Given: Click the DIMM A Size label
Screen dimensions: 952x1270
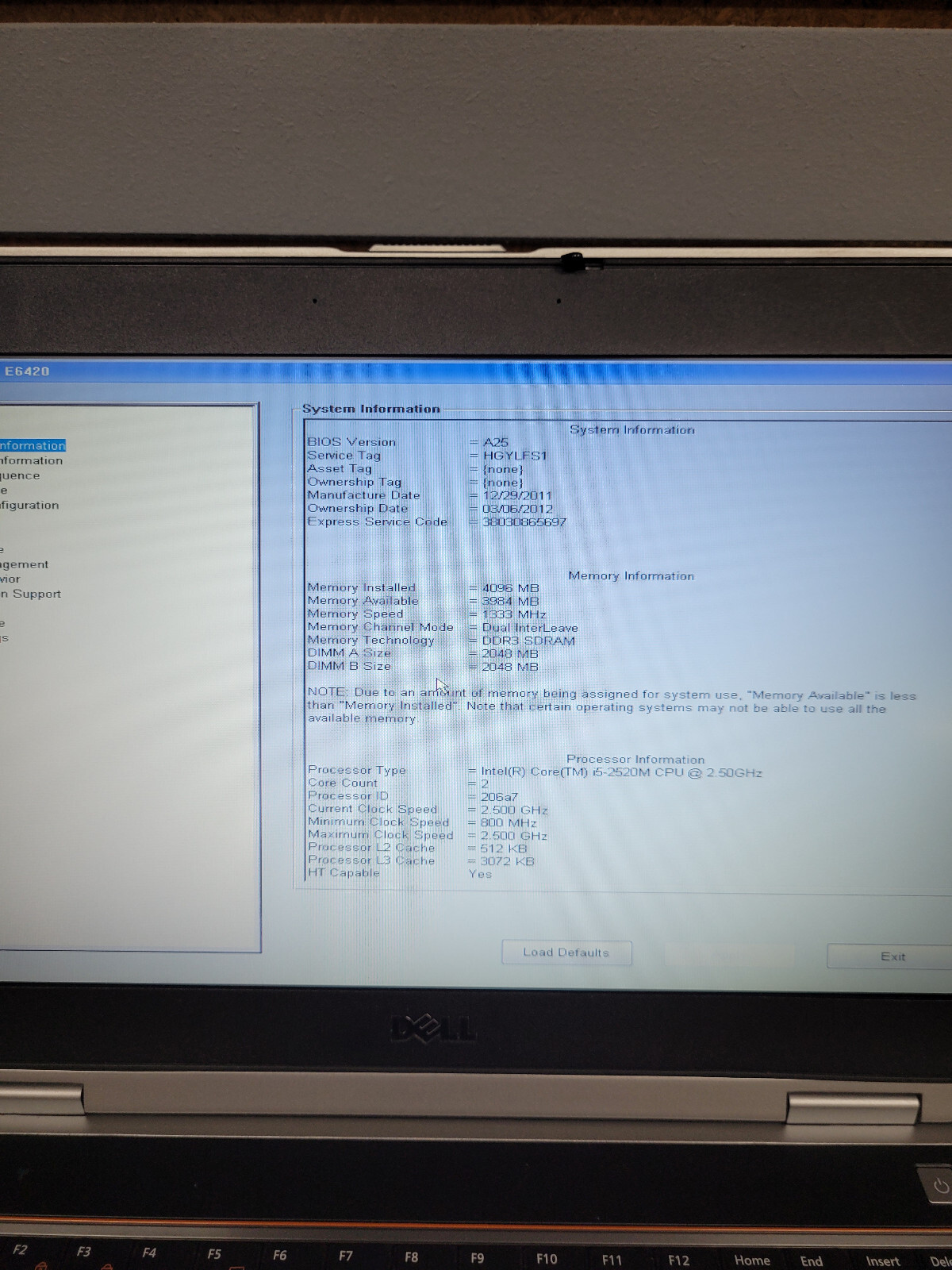Looking at the screenshot, I should click(x=349, y=652).
